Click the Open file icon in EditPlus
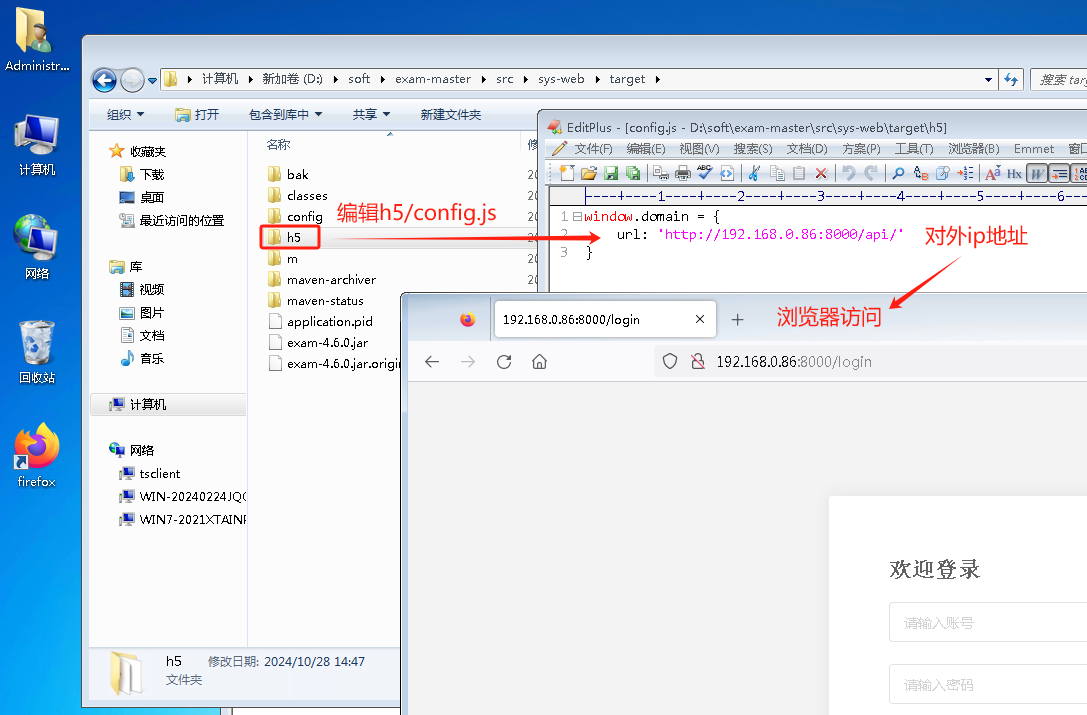 click(x=589, y=174)
